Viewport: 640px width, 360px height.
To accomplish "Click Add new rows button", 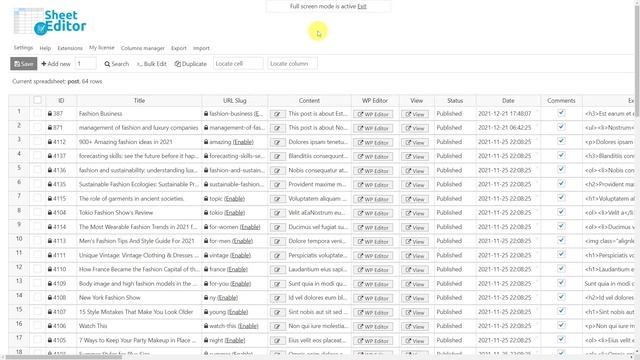I will point(56,64).
